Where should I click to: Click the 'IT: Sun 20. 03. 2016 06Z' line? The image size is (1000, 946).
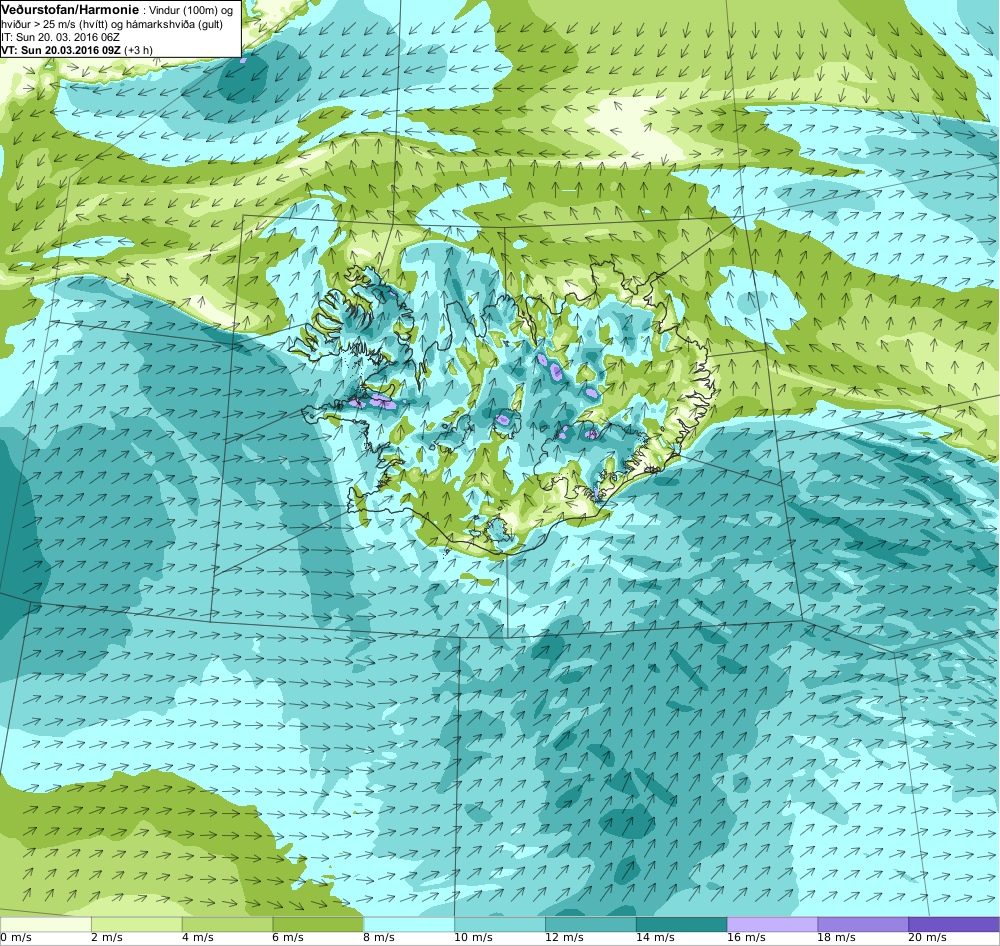click(61, 37)
